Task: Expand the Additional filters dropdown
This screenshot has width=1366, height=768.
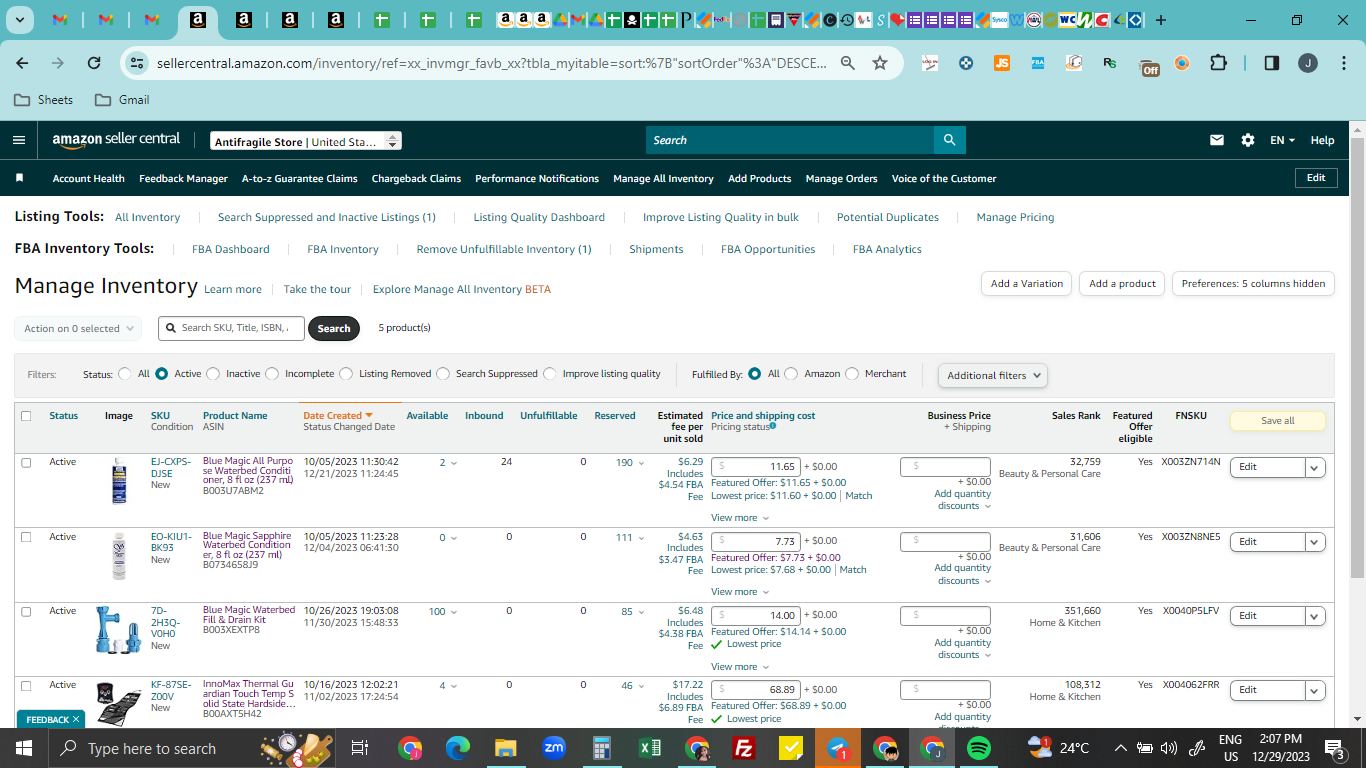Action: [993, 375]
